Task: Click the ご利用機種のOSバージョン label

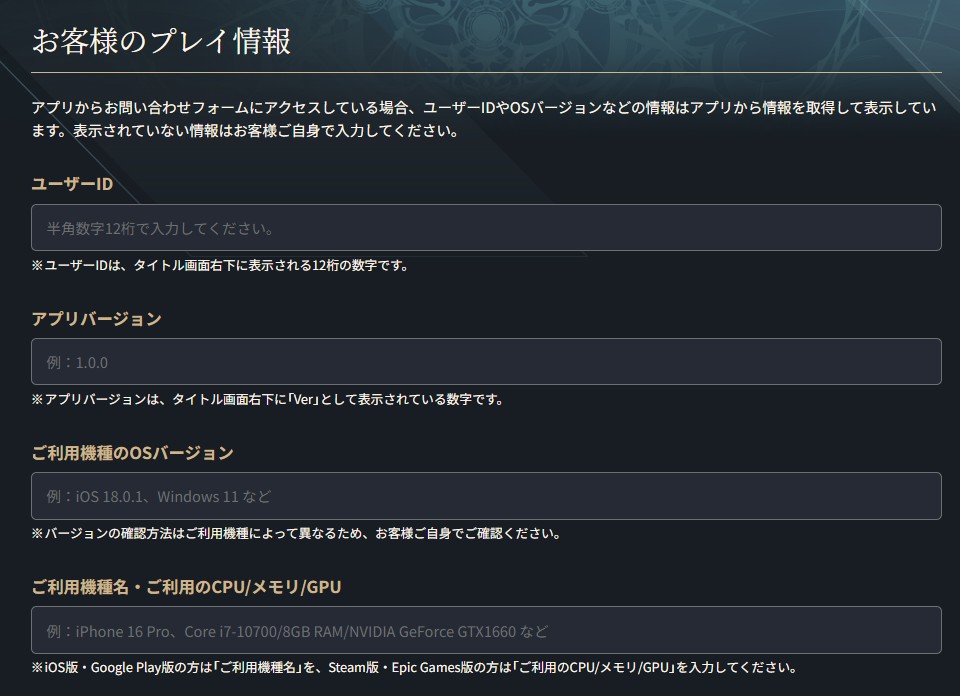Action: 133,453
